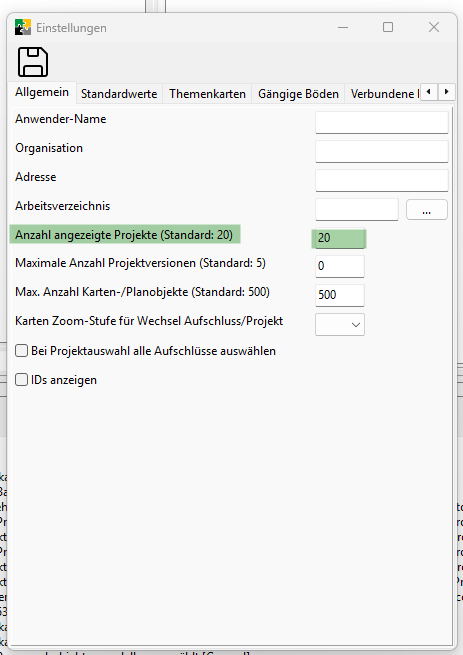Click the Adresse label
The width and height of the screenshot is (463, 655).
pyautogui.click(x=36, y=177)
